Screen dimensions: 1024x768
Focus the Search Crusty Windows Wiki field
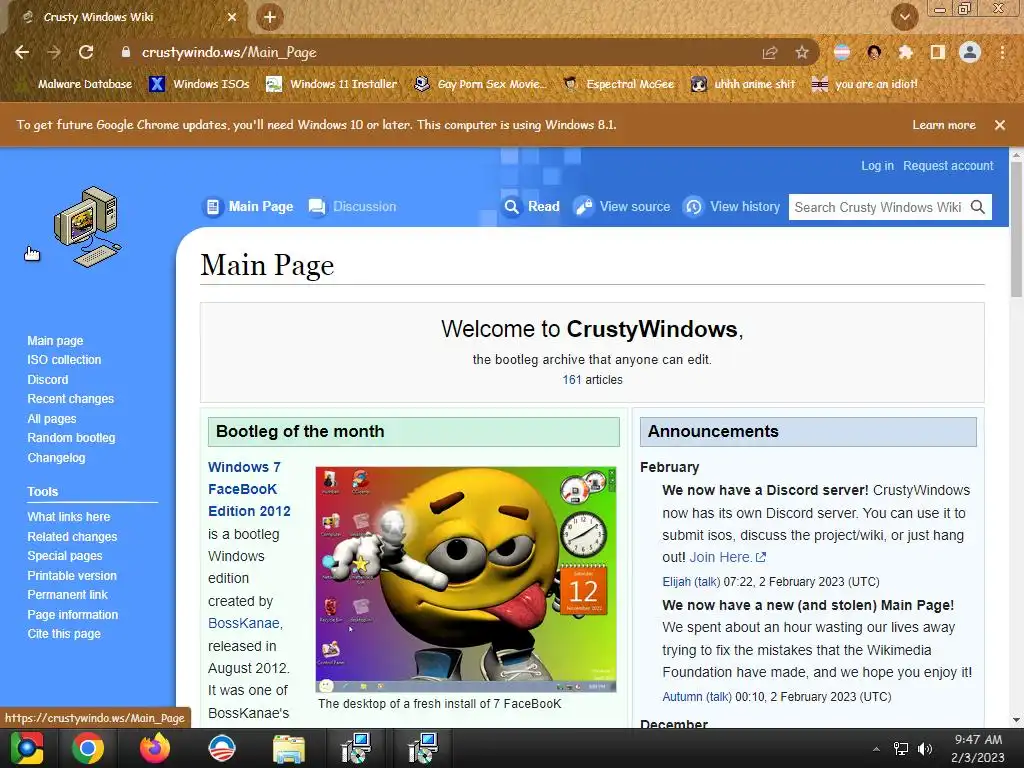click(878, 207)
